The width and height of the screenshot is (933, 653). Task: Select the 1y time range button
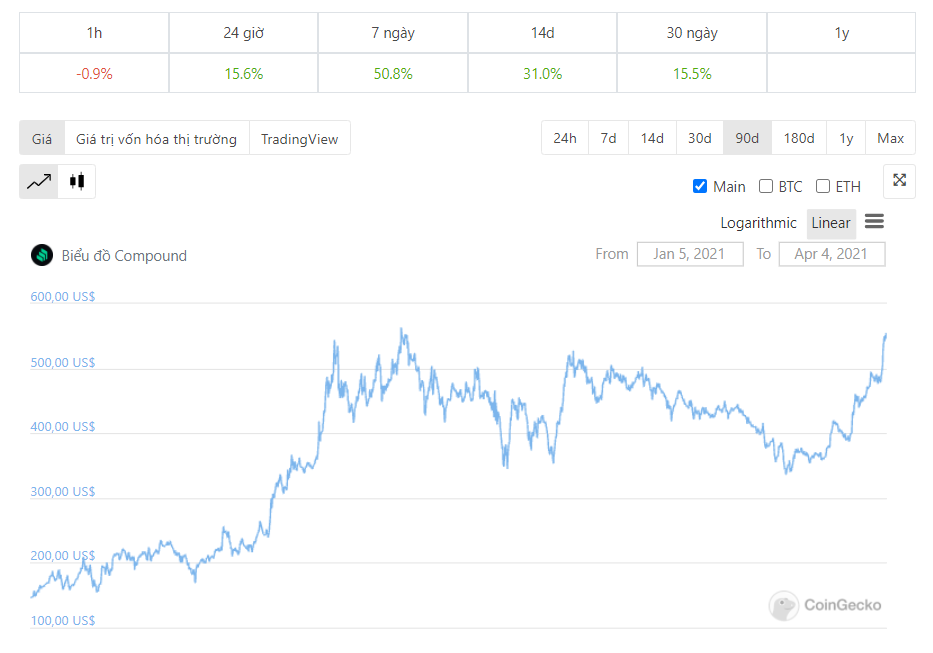tap(846, 138)
